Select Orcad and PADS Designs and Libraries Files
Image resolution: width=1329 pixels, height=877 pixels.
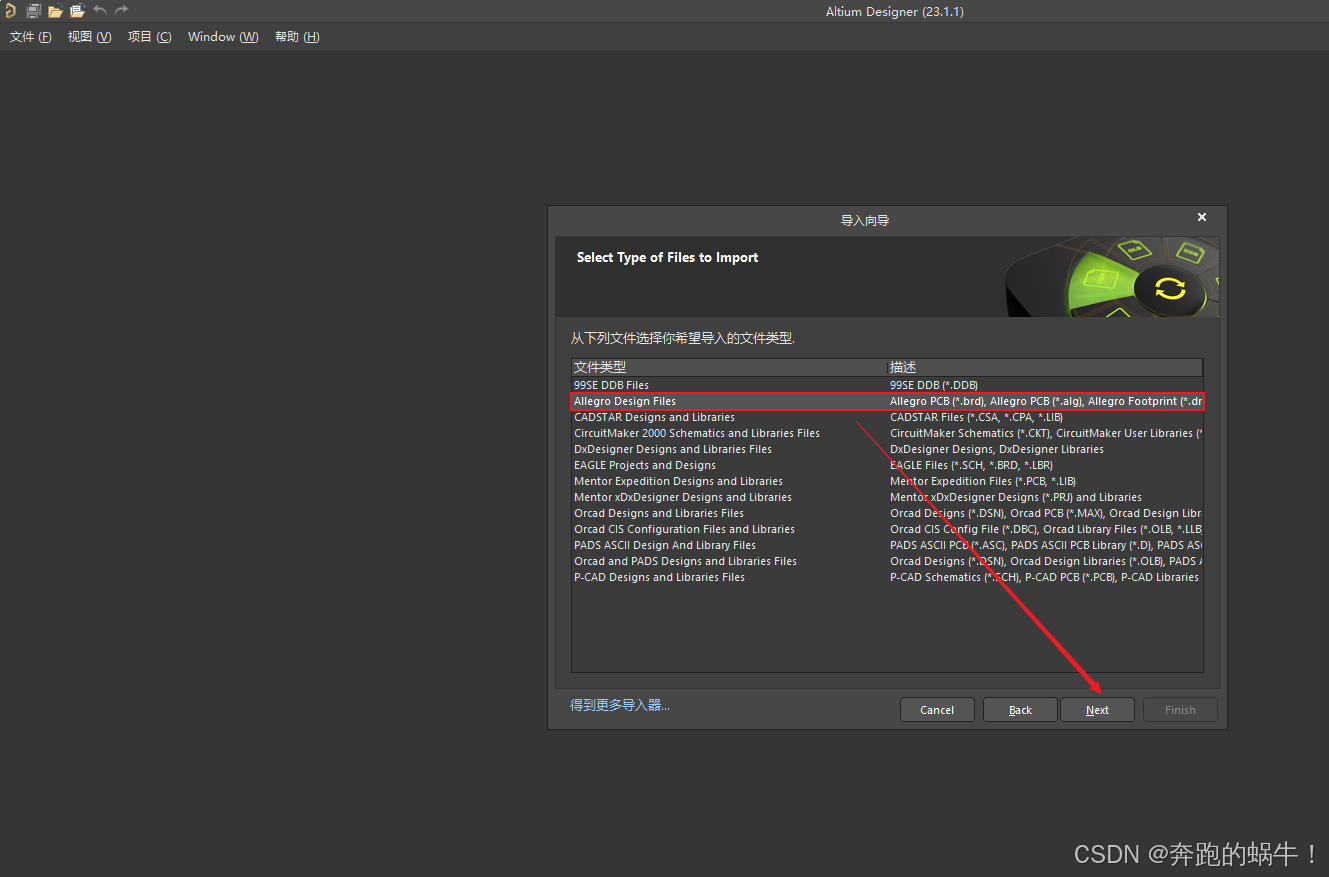(887, 561)
